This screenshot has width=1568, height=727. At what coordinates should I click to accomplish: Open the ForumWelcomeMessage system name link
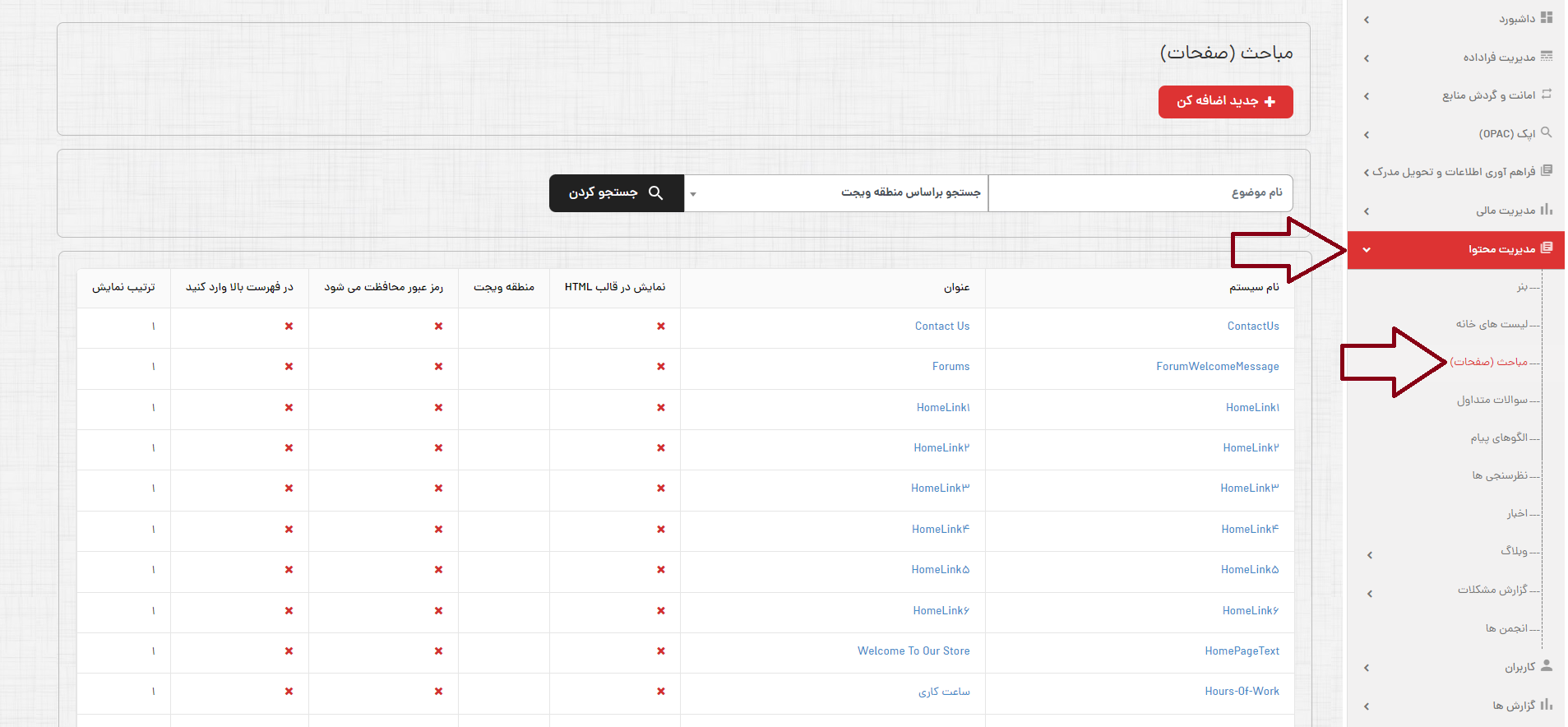pyautogui.click(x=1217, y=367)
